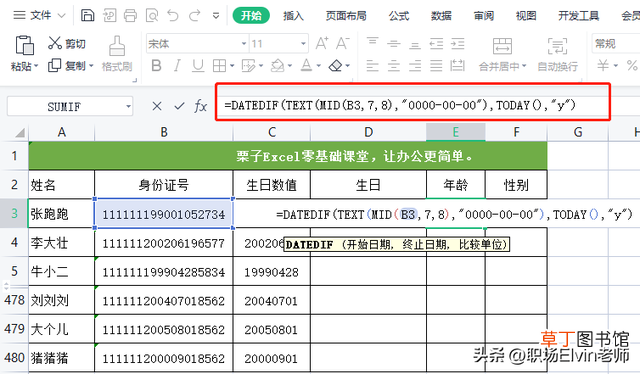Open the 公式 tab
Screen dimensions: 640x374
point(398,16)
